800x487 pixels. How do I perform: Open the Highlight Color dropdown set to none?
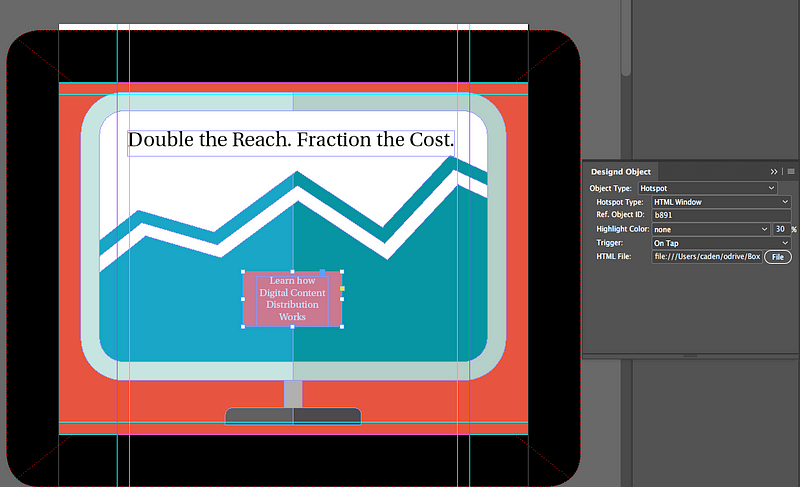711,229
